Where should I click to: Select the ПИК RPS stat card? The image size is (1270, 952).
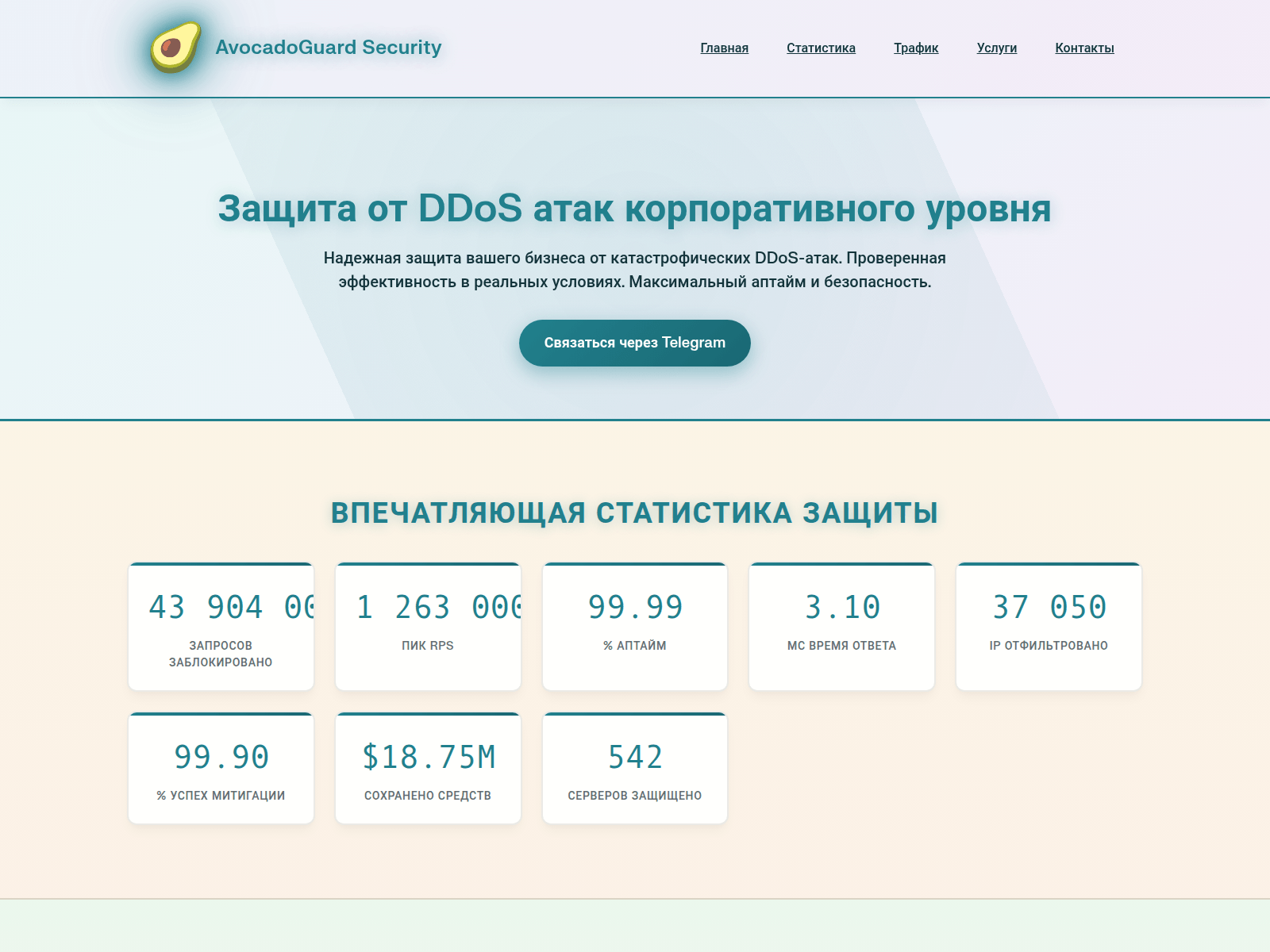428,627
